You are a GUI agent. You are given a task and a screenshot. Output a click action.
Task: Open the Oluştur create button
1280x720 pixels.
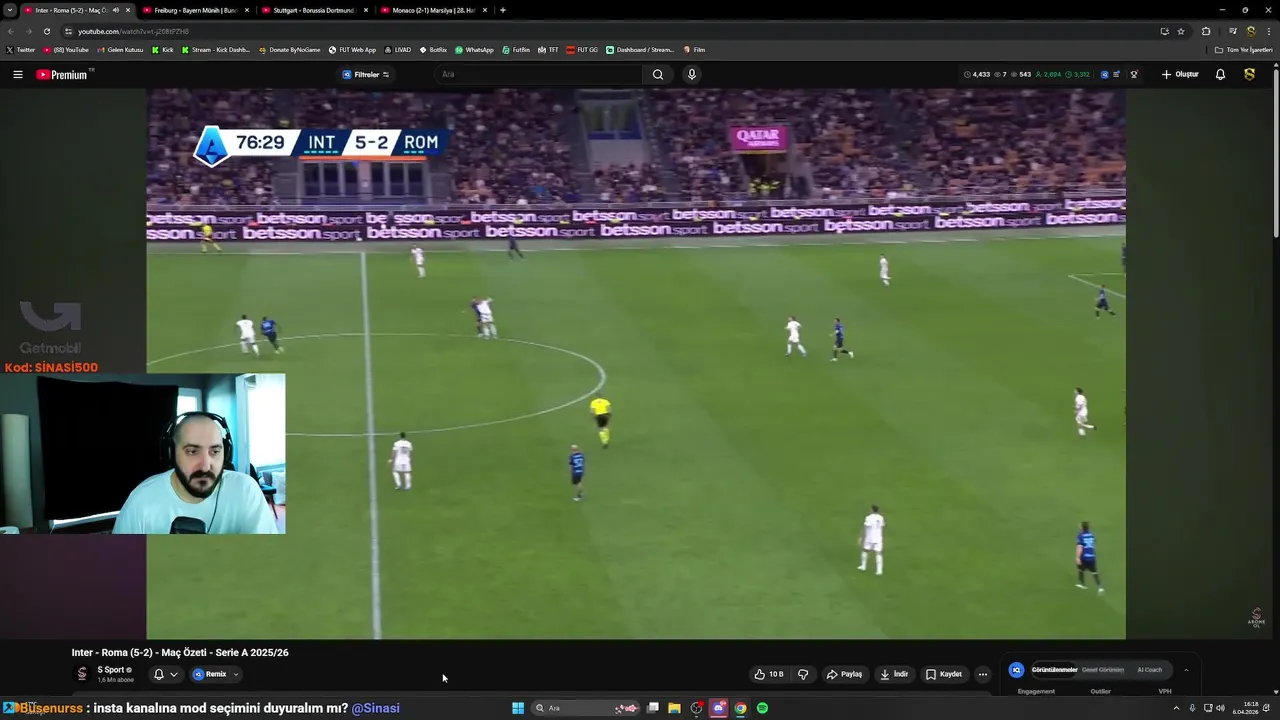coord(1180,74)
